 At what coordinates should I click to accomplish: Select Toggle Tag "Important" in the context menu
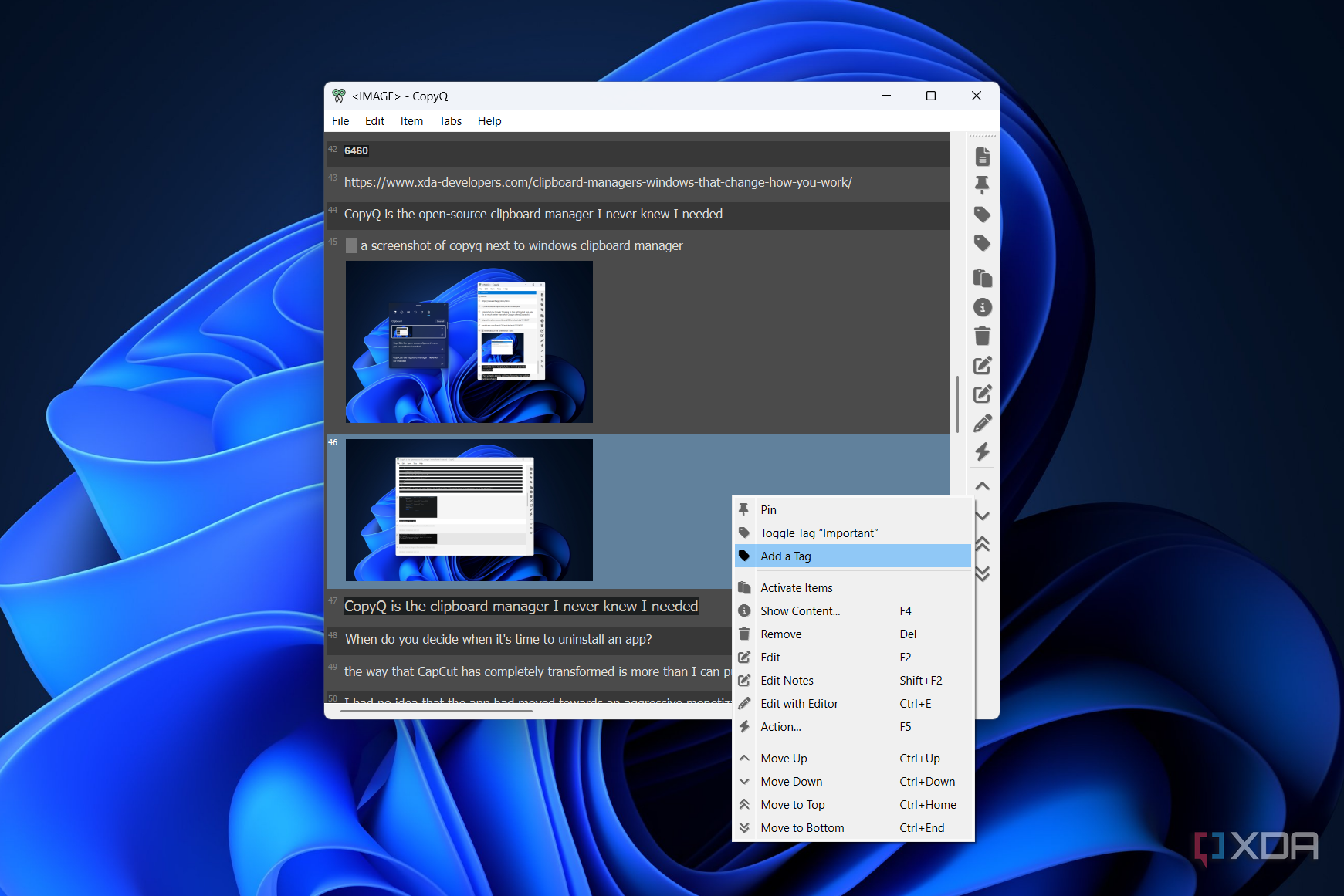click(853, 533)
